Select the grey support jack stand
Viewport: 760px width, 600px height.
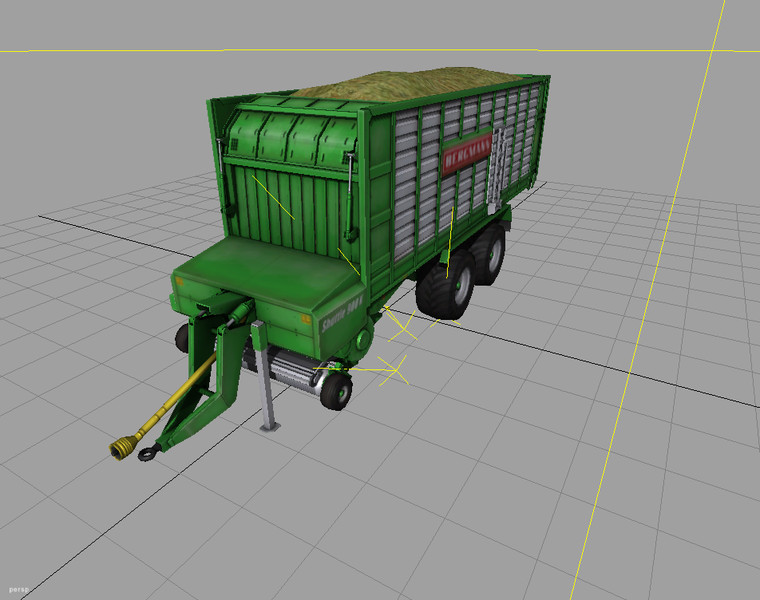pyautogui.click(x=264, y=376)
